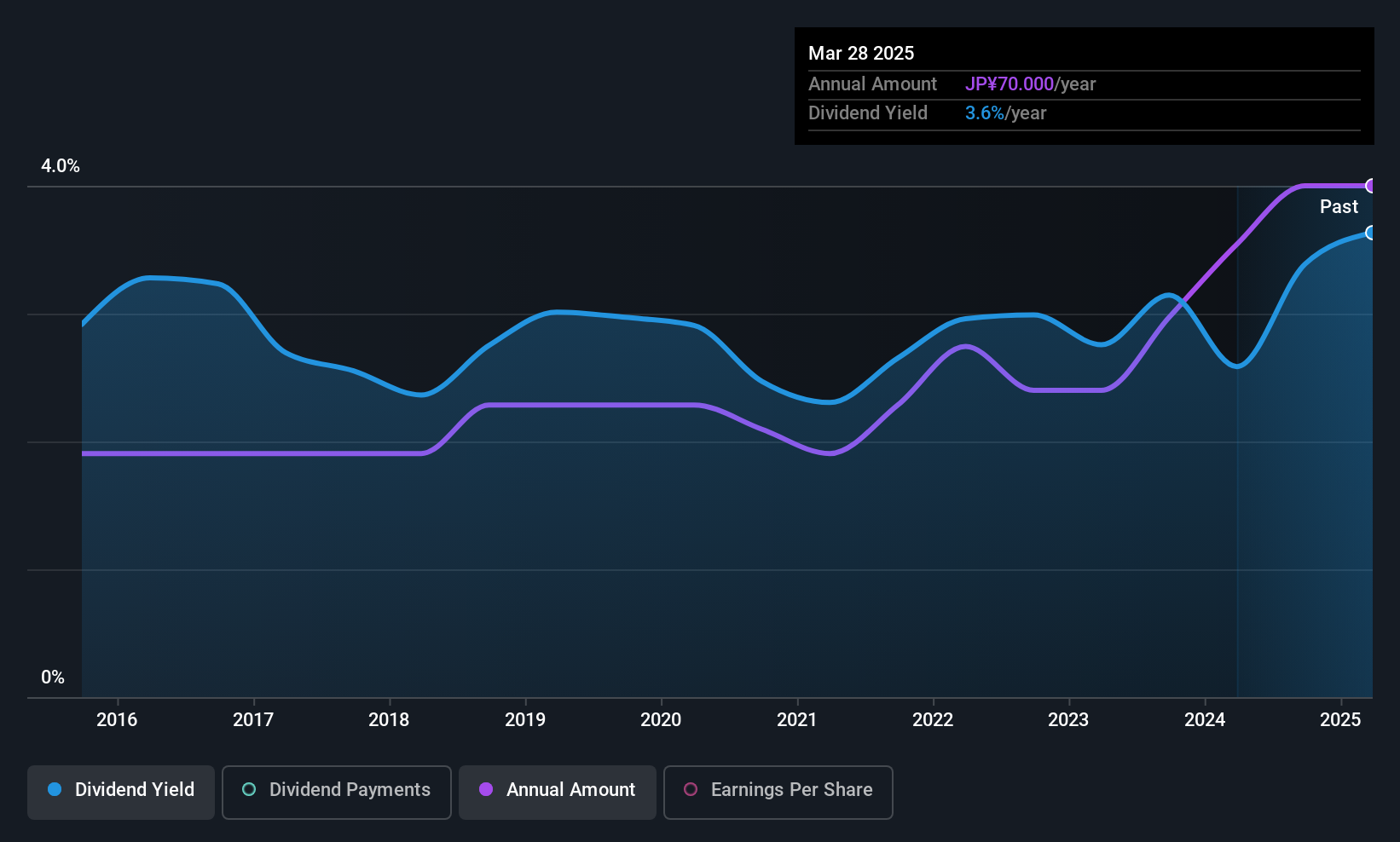This screenshot has height=842, width=1400.
Task: Click the teal ring beside Dividend Payments
Action: tap(249, 790)
